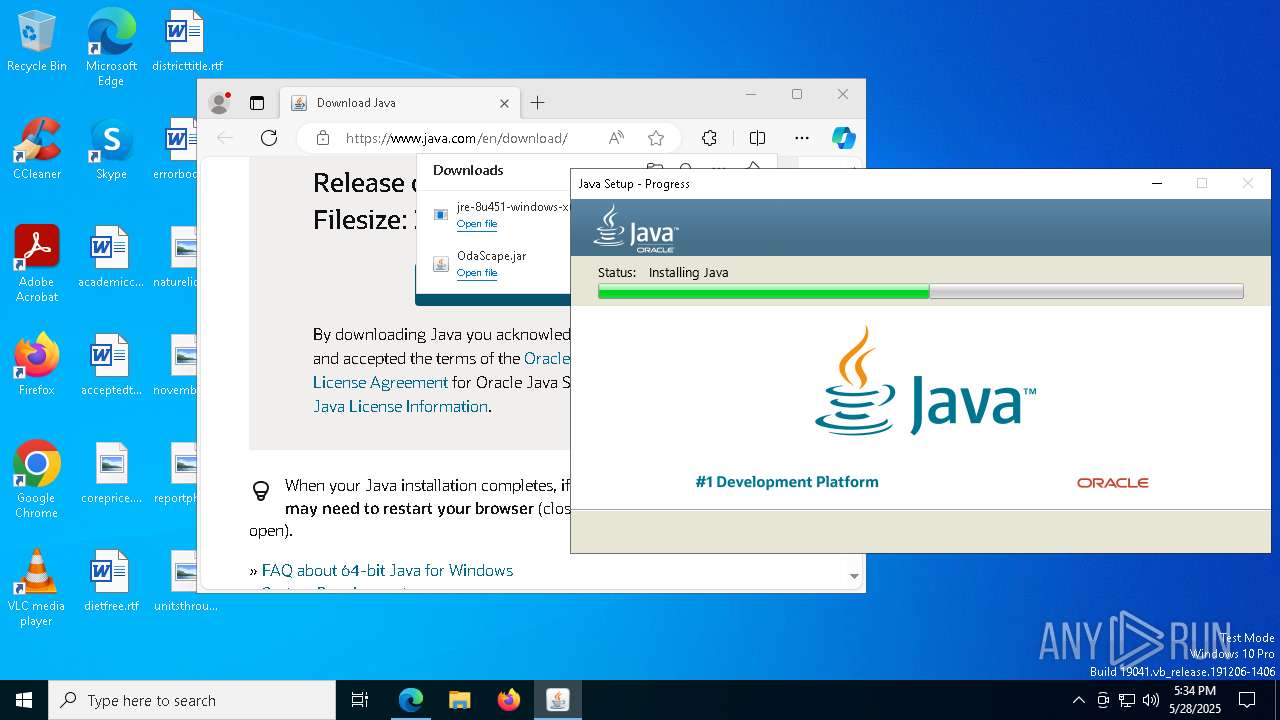Click the Edge profile avatar icon
1280x720 pixels.
pos(219,103)
